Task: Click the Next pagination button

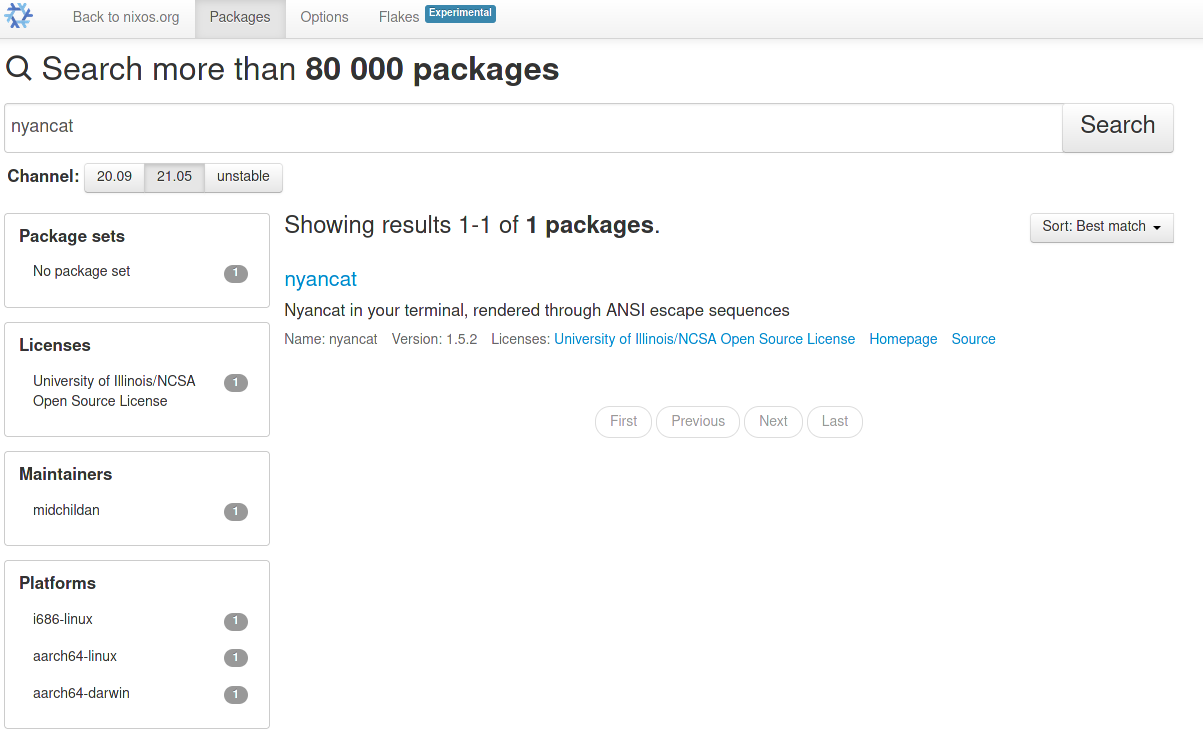Action: coord(773,421)
